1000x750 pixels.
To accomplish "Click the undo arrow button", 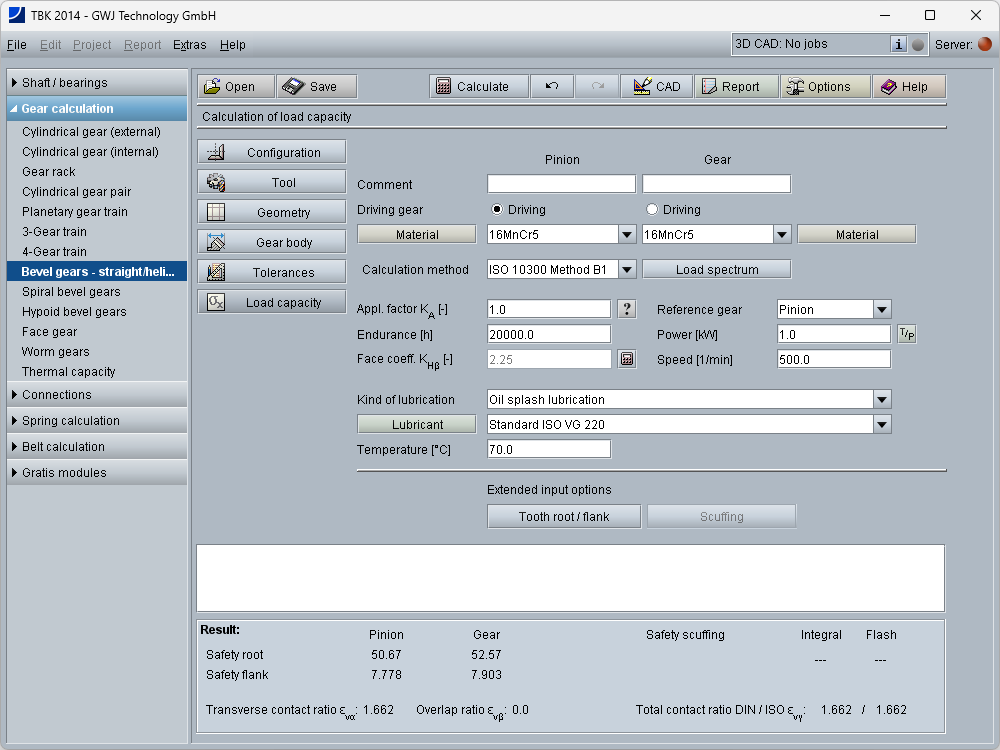I will (552, 87).
